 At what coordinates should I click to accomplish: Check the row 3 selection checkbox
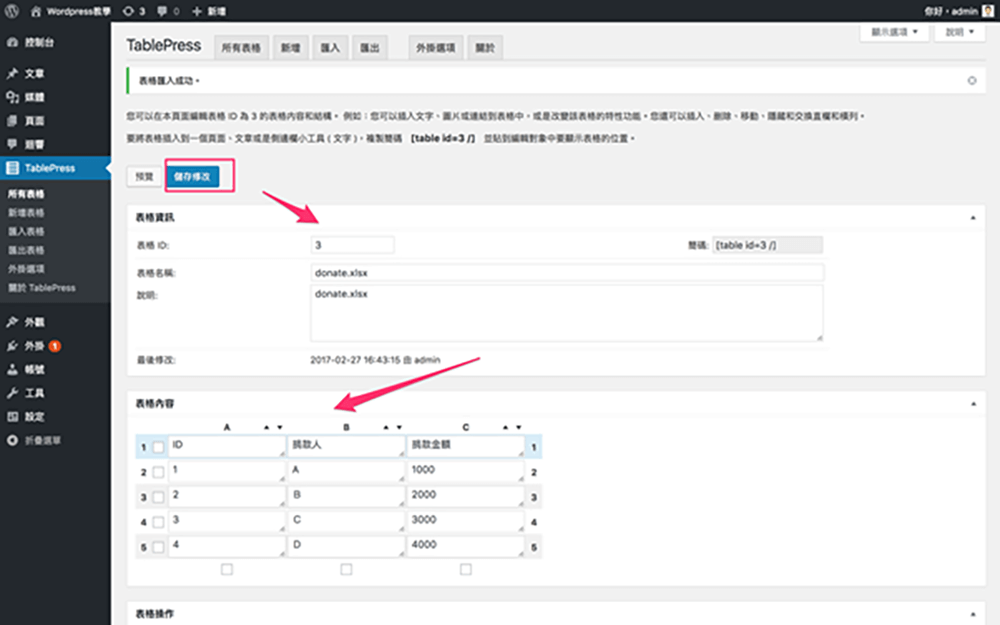point(158,497)
